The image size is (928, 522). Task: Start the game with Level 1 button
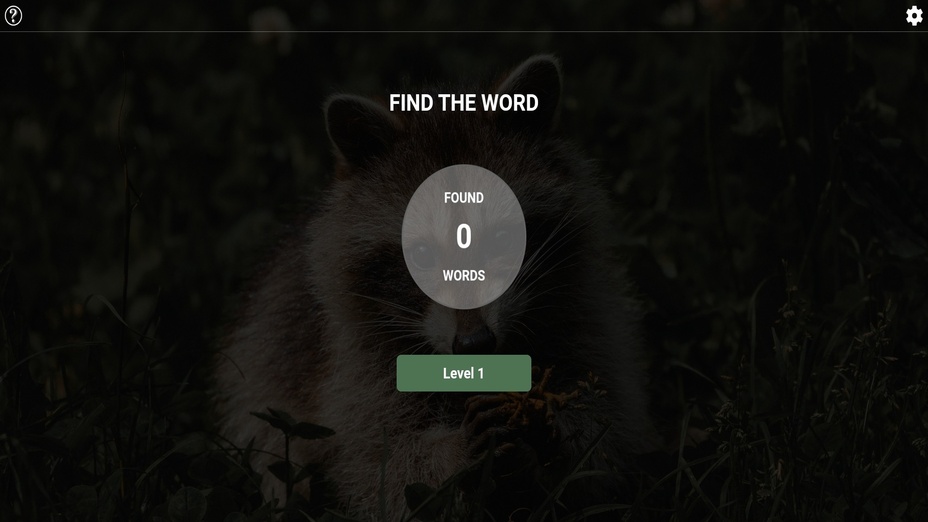(x=463, y=373)
